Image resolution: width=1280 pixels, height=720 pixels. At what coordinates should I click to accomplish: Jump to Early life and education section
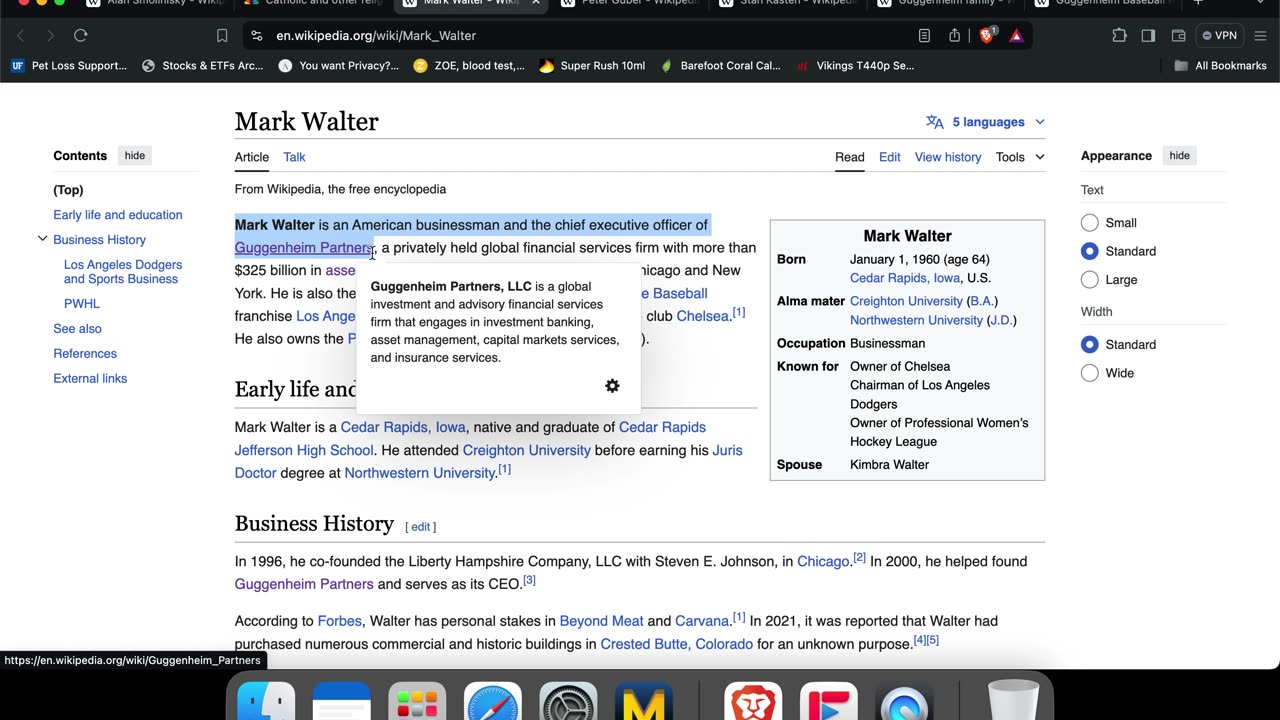[118, 215]
